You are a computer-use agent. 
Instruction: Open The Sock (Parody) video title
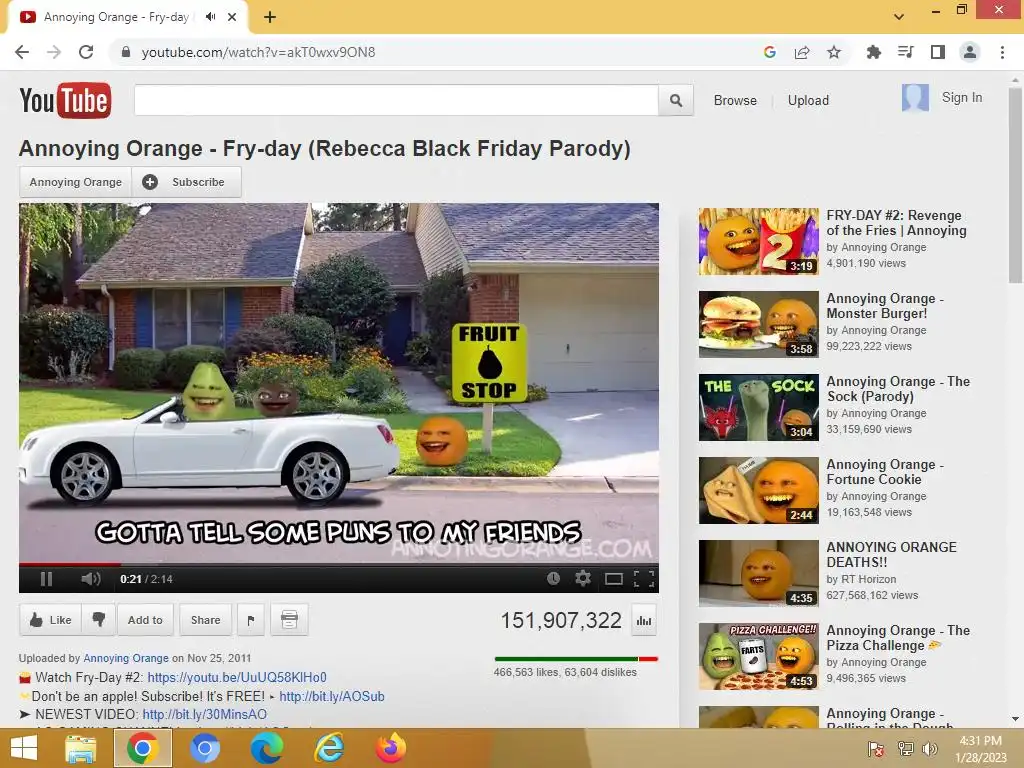pos(898,389)
